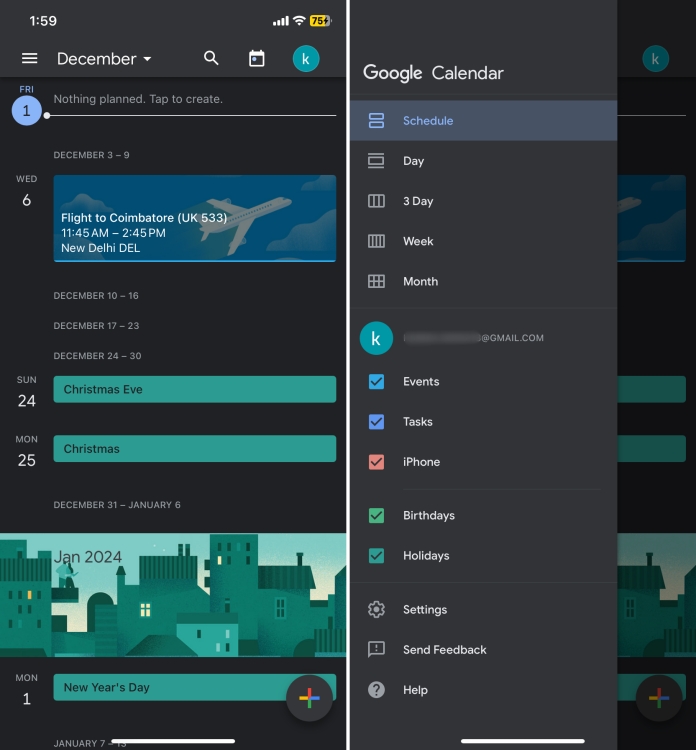Viewport: 696px width, 750px height.
Task: Open the New Year's Day event
Action: pyautogui.click(x=195, y=687)
